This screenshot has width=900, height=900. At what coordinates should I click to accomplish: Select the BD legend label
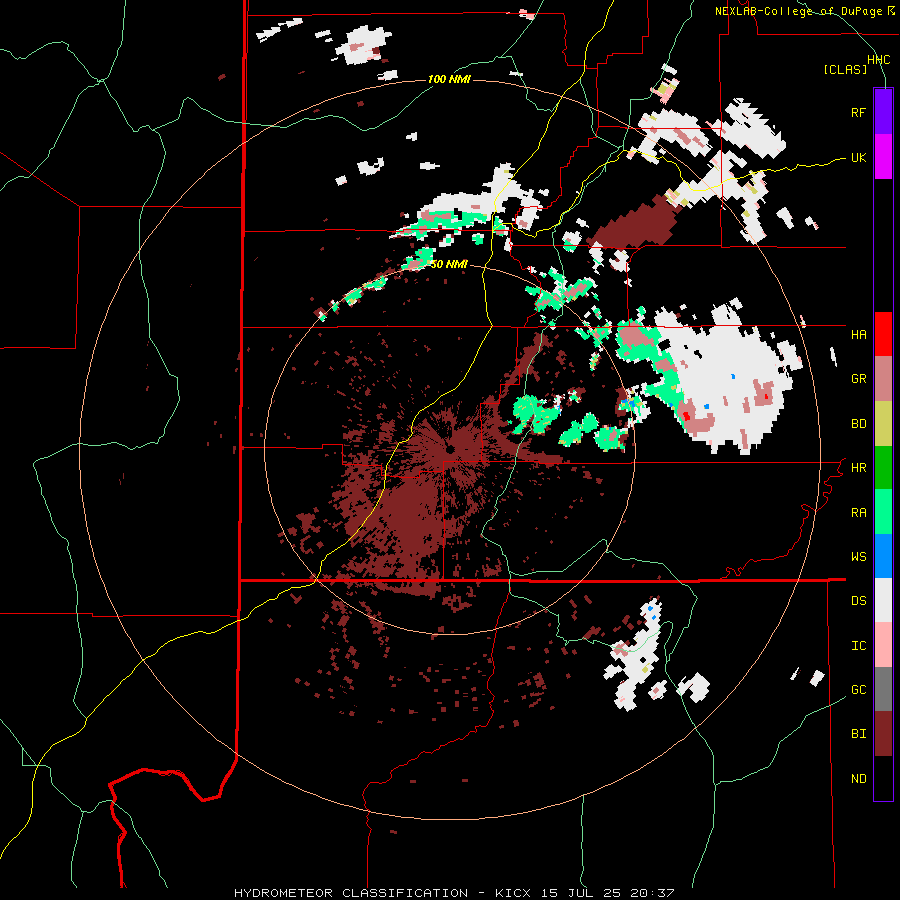coord(858,424)
